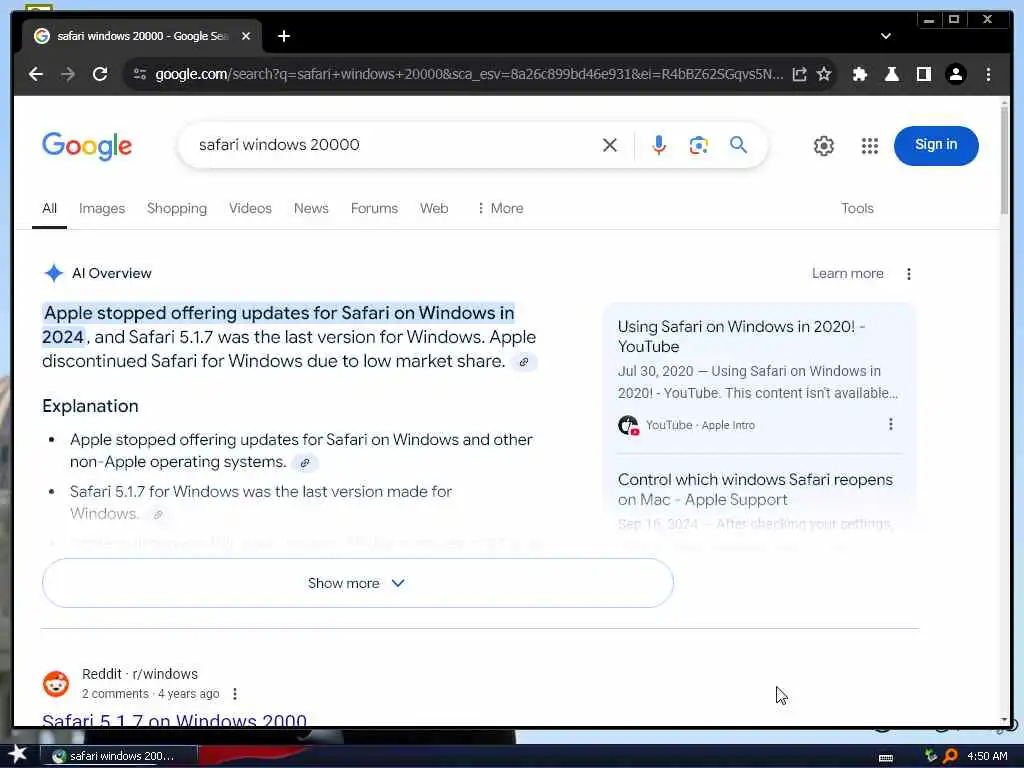1024x768 pixels.
Task: Click the Sign in button
Action: tap(936, 145)
